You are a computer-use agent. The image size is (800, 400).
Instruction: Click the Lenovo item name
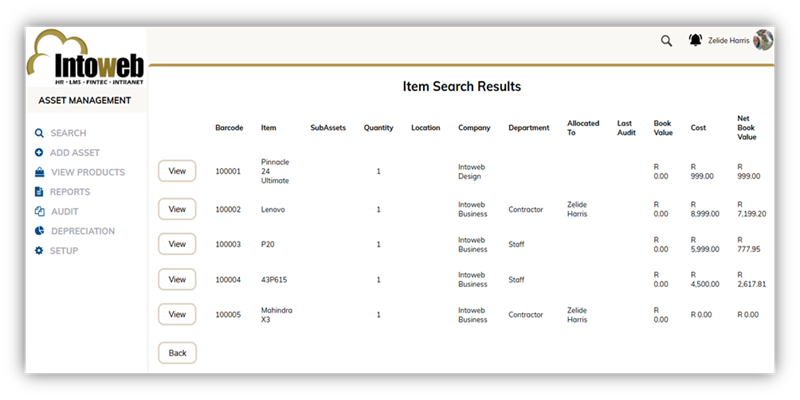273,209
